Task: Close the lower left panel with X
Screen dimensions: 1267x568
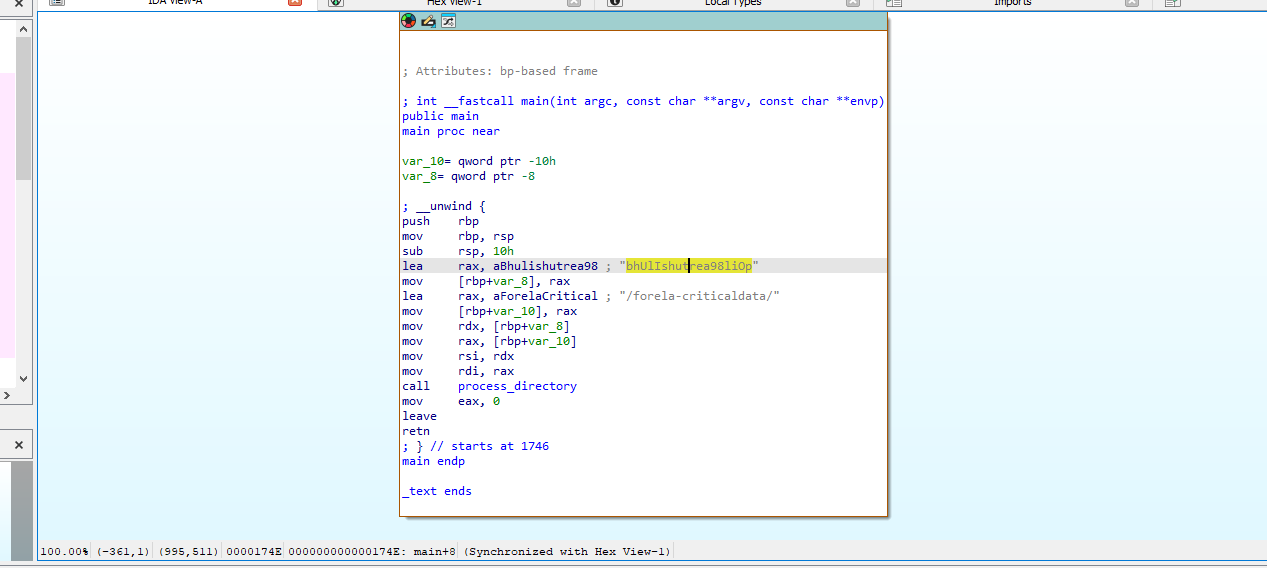Action: (x=19, y=445)
